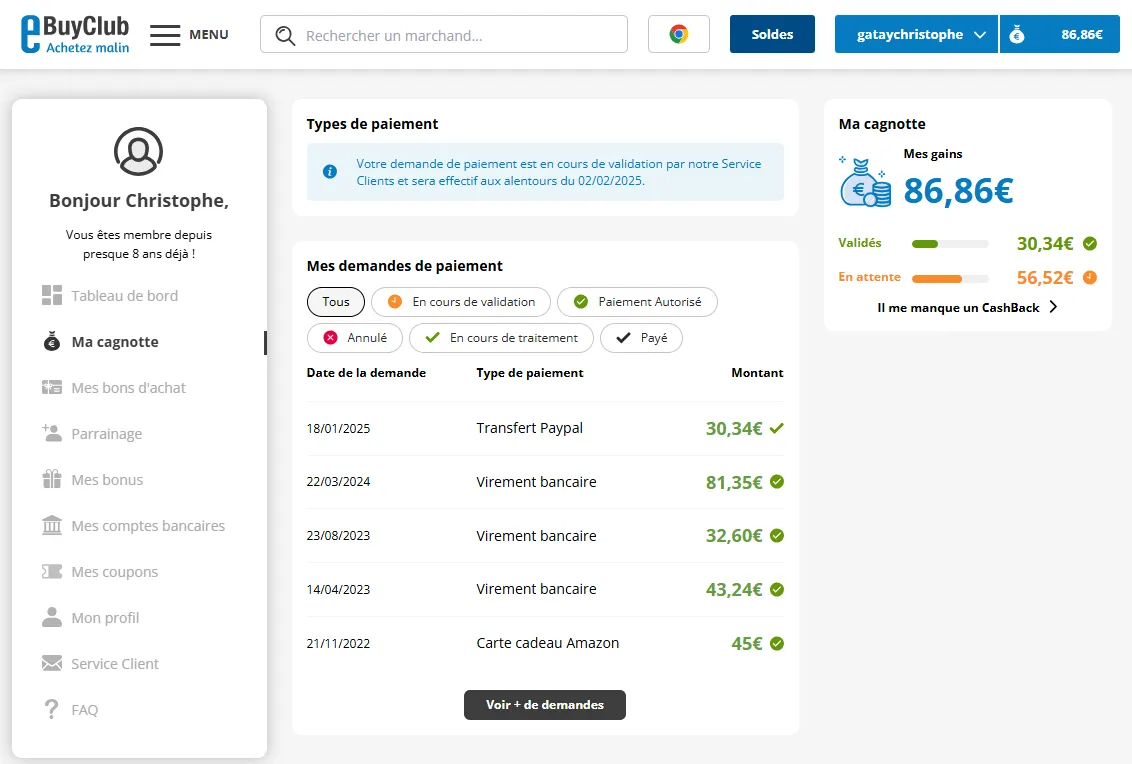Screen dimensions: 1132x764
Task: Open Mes bonus section
Action: [x=107, y=479]
